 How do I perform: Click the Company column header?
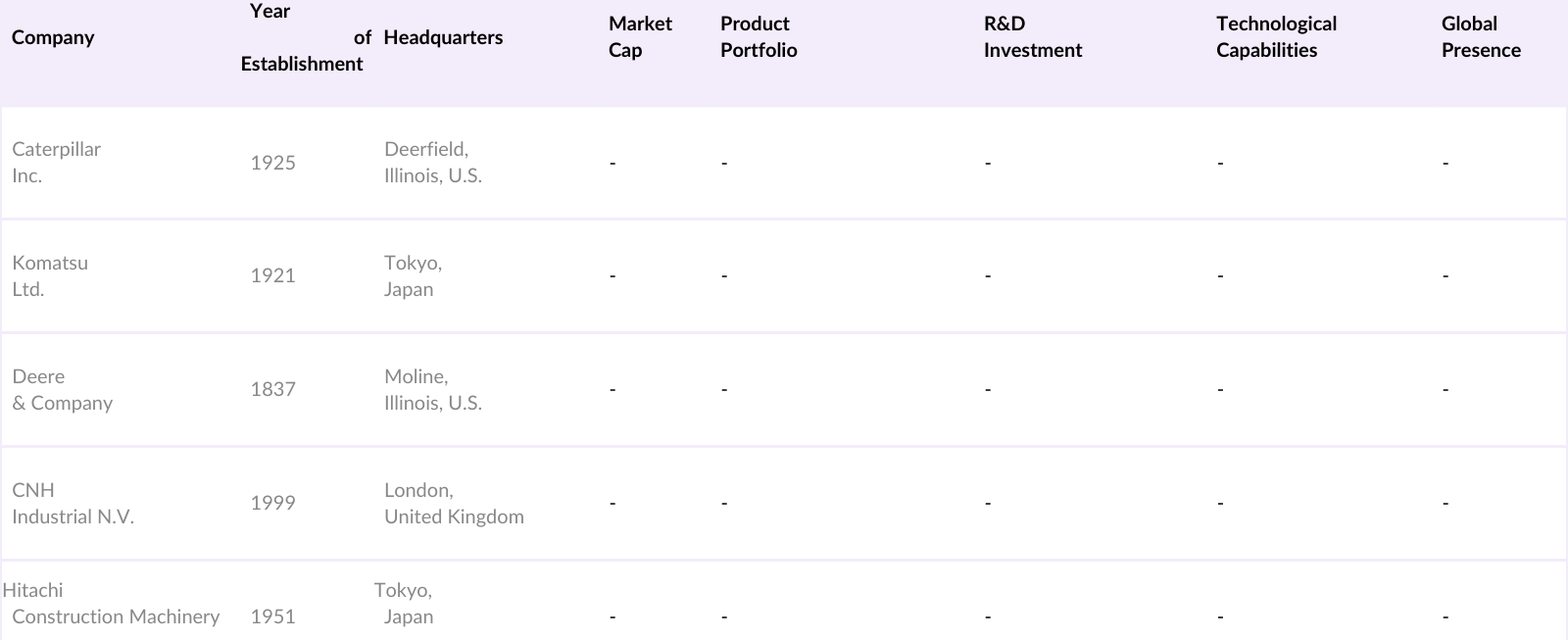tap(53, 37)
